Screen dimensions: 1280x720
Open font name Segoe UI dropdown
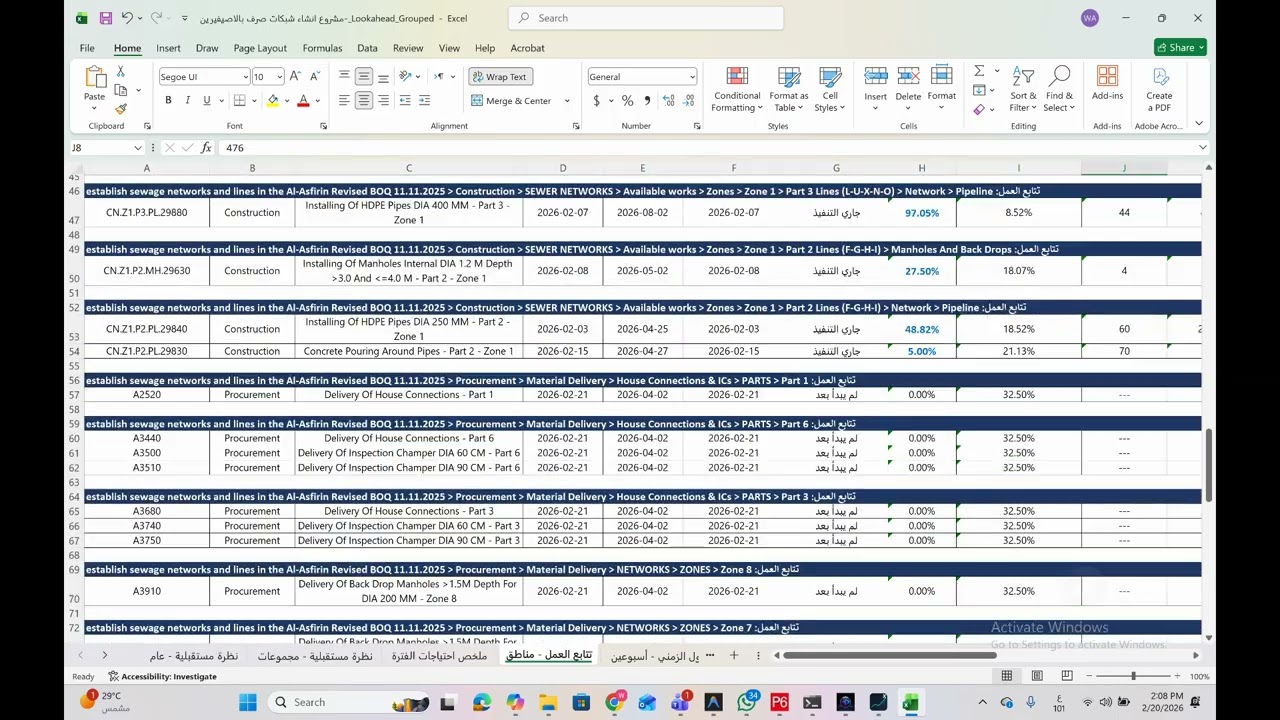(x=245, y=77)
